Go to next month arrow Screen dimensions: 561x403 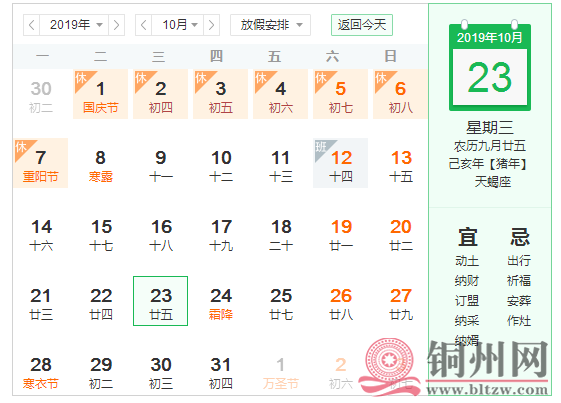coord(211,25)
